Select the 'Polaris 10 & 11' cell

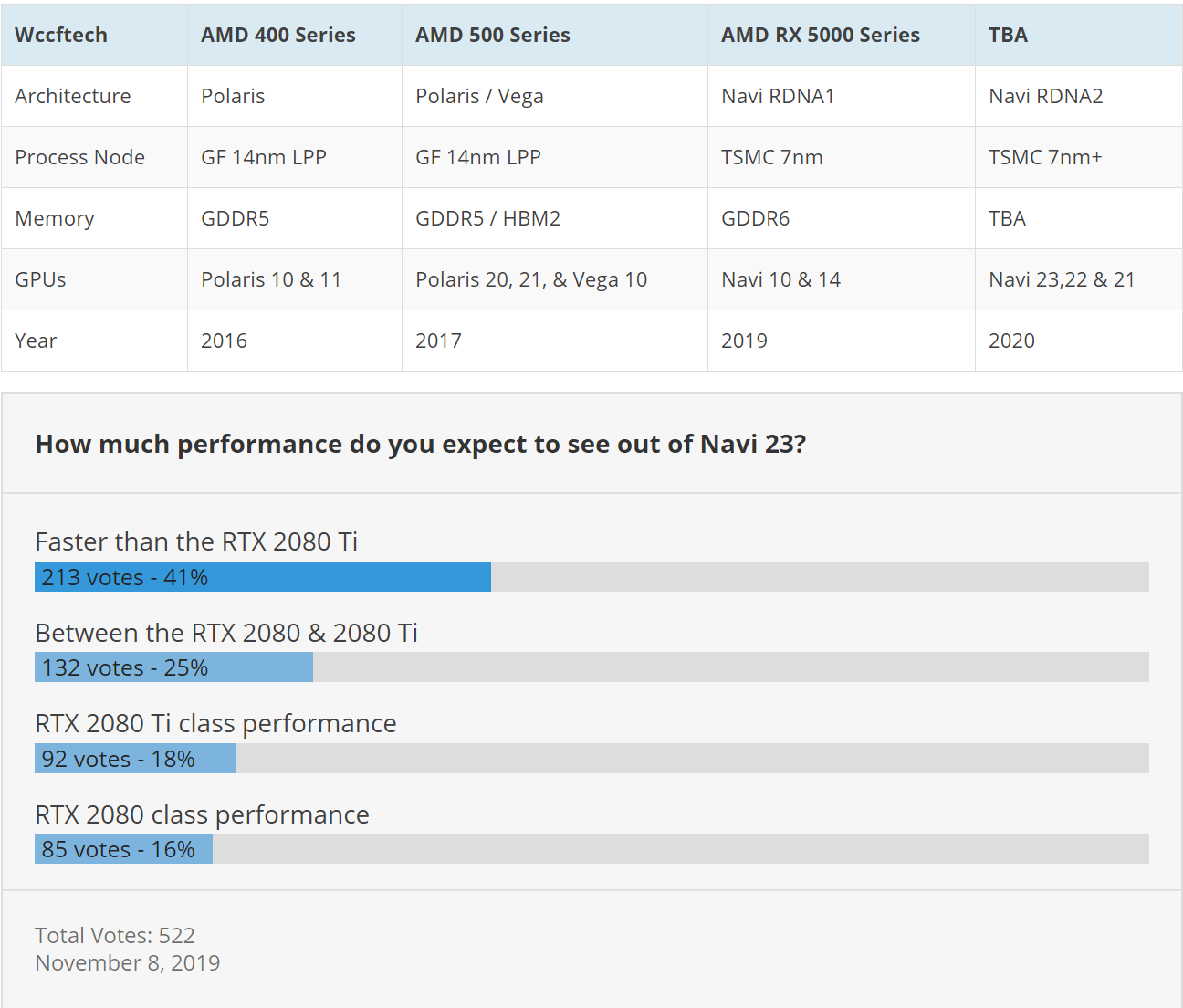(x=295, y=279)
